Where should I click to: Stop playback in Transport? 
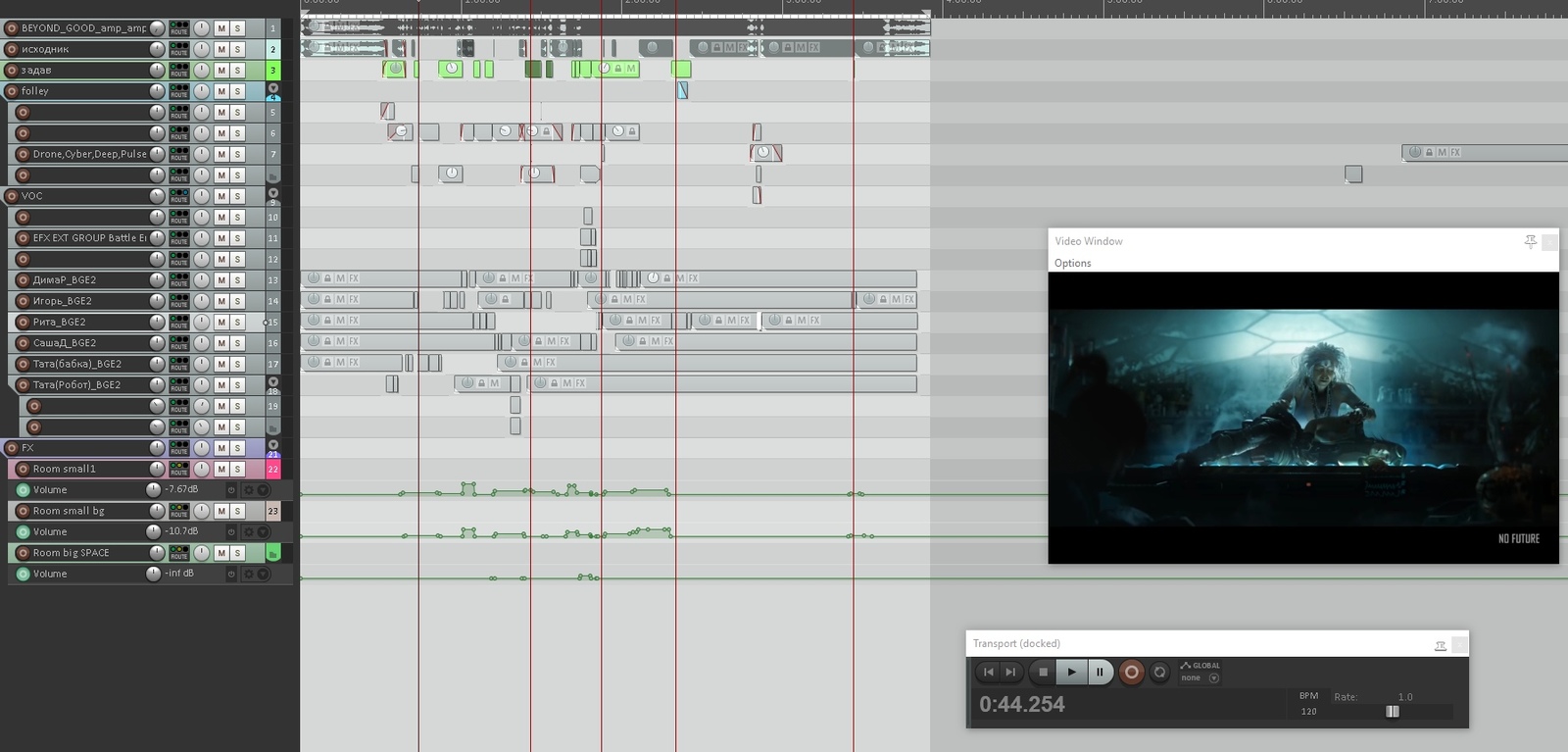point(1043,672)
